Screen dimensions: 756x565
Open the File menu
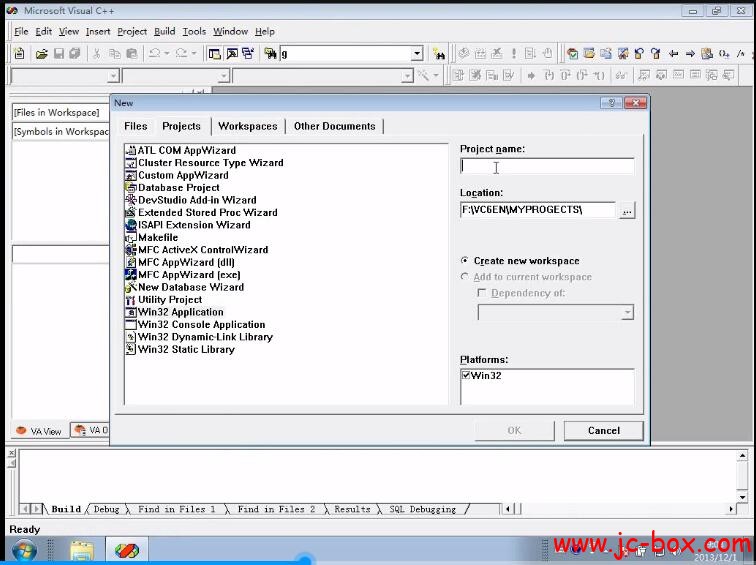coord(21,31)
